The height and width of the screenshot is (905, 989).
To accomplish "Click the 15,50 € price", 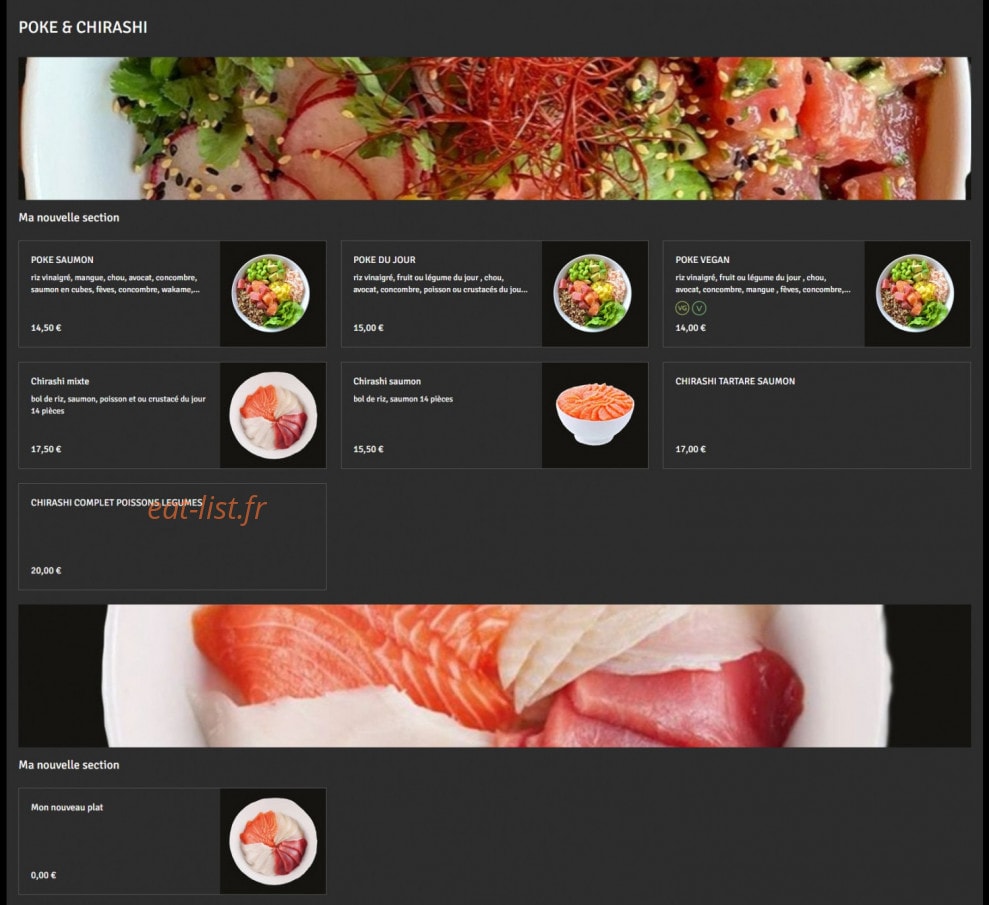I will [368, 449].
